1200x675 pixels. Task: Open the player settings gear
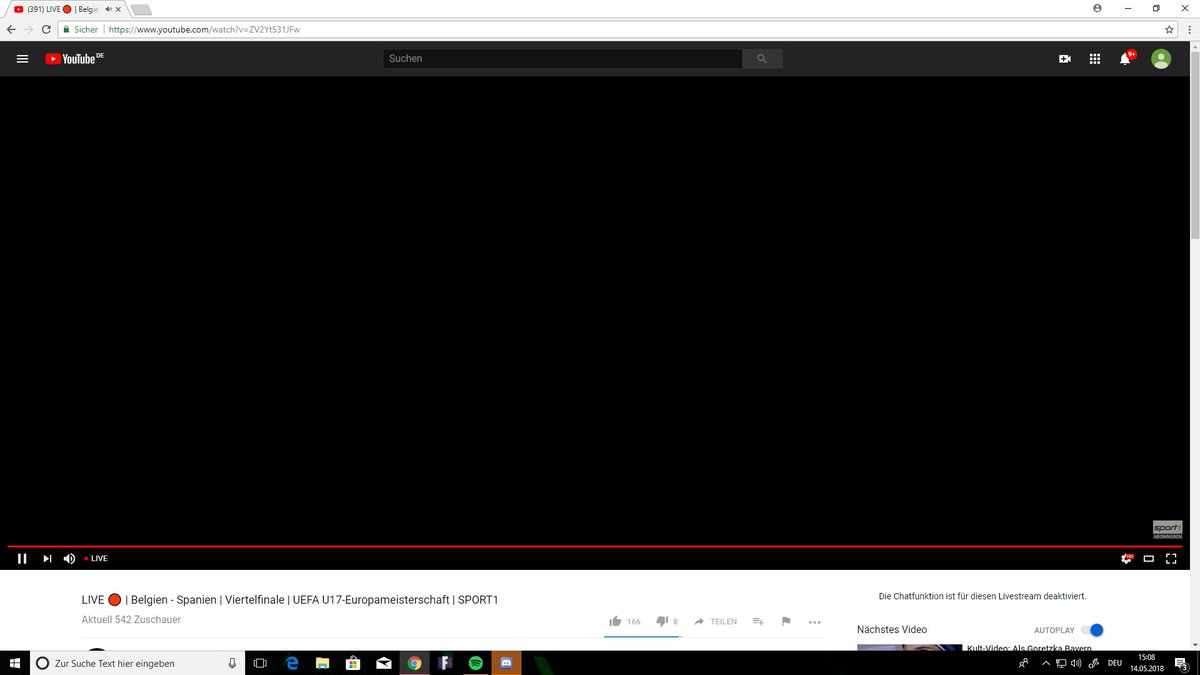tap(1127, 558)
